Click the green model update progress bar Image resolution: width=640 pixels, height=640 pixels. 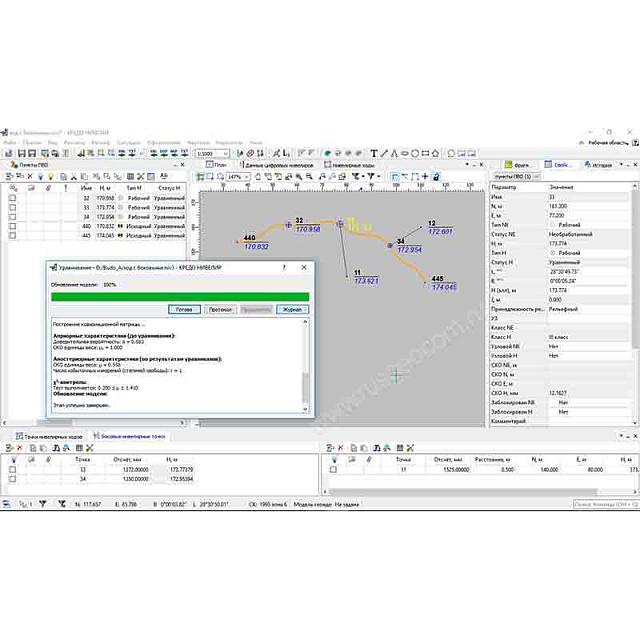point(180,296)
